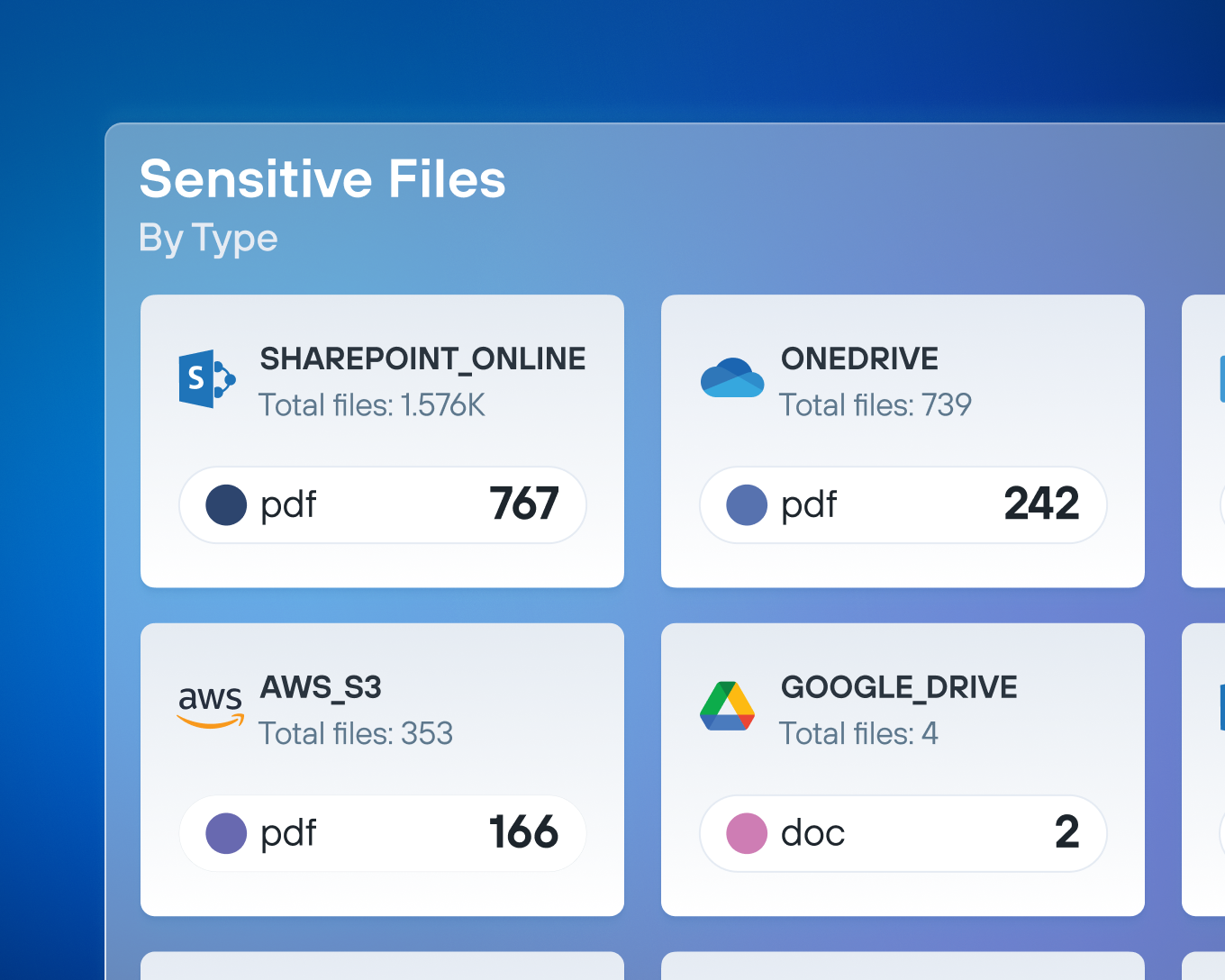Click the AWS logo icon
Image resolution: width=1225 pixels, height=980 pixels.
[x=211, y=705]
